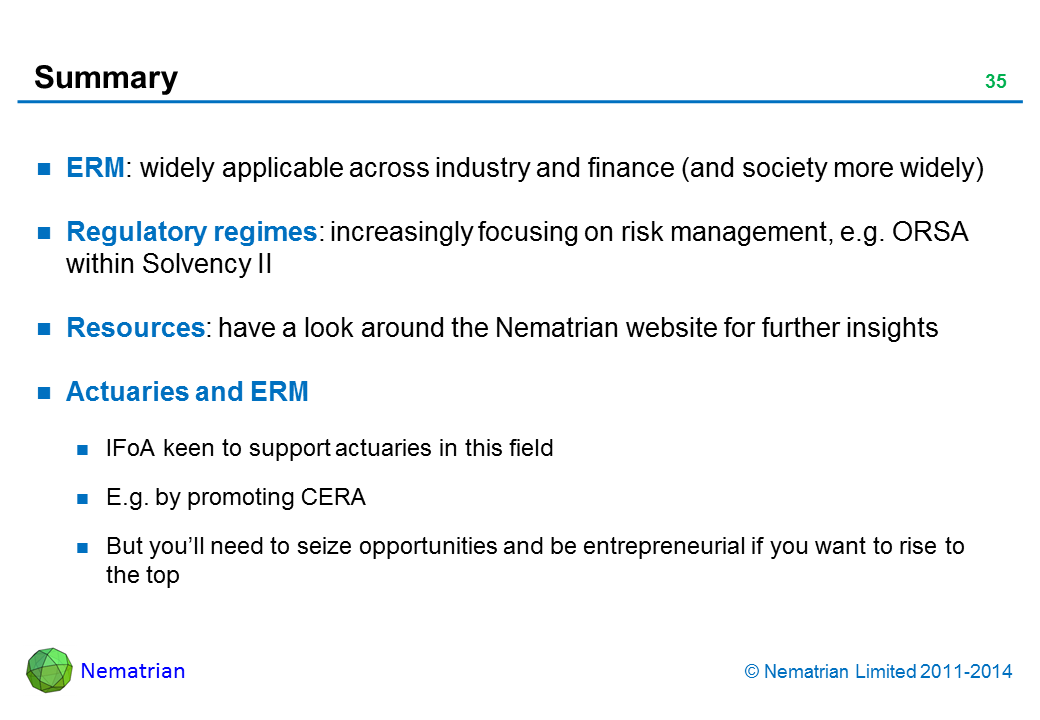This screenshot has width=1040, height=720.
Task: Click the text "within Solvency II"
Action: point(169,264)
